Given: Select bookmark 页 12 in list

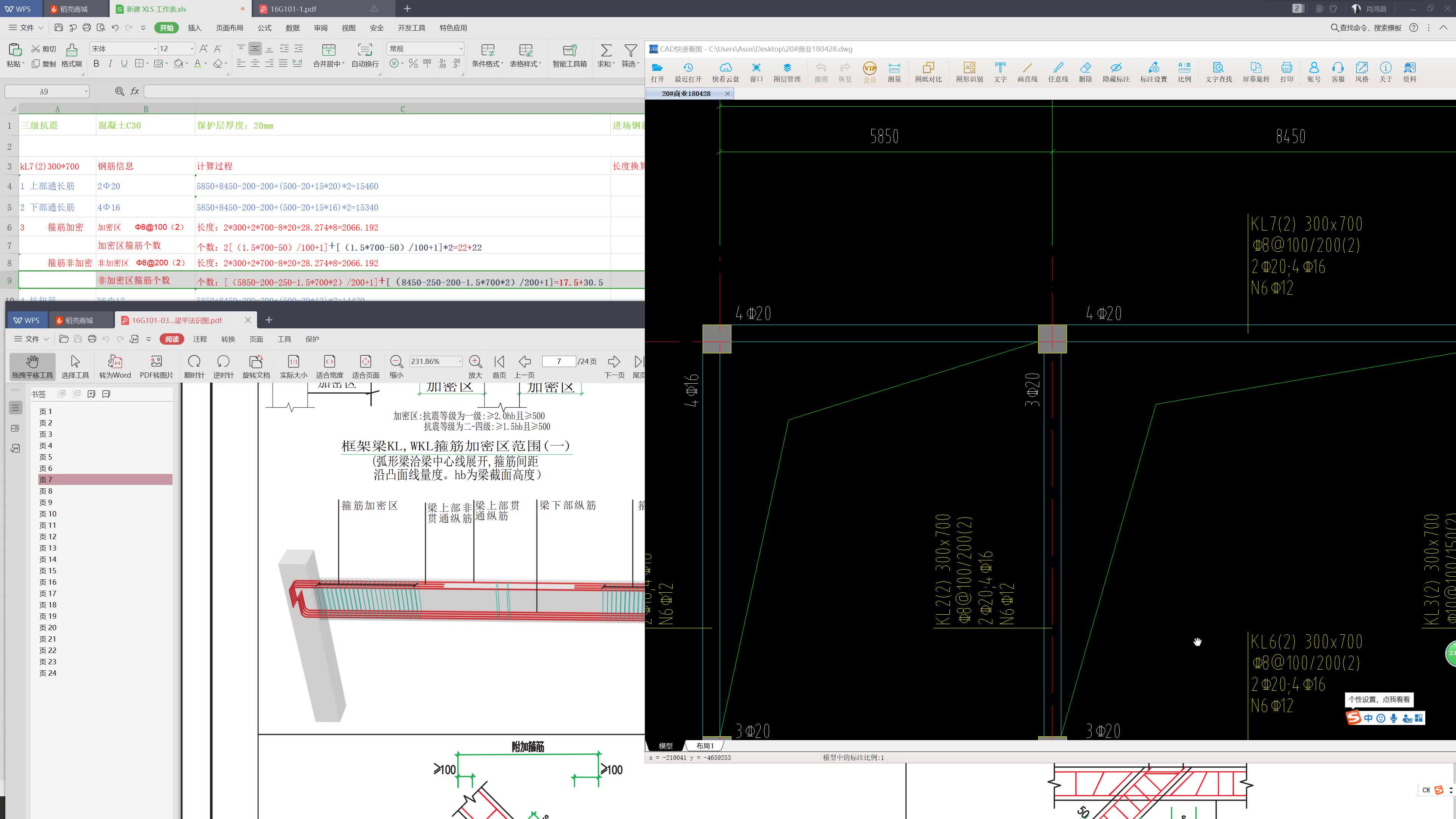Looking at the screenshot, I should click(48, 537).
